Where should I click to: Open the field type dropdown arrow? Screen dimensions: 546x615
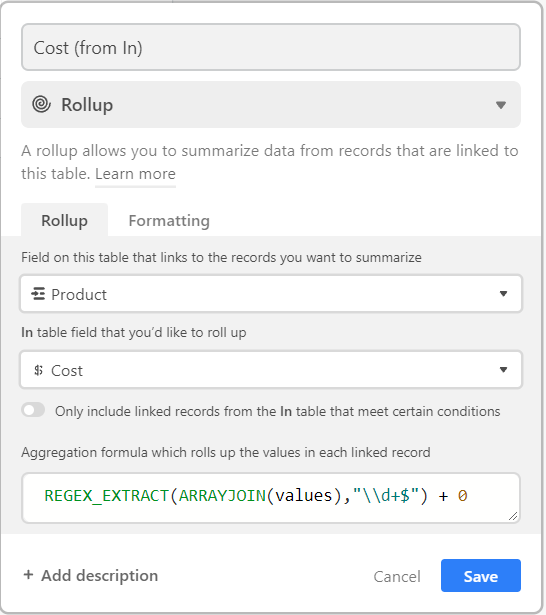click(500, 105)
